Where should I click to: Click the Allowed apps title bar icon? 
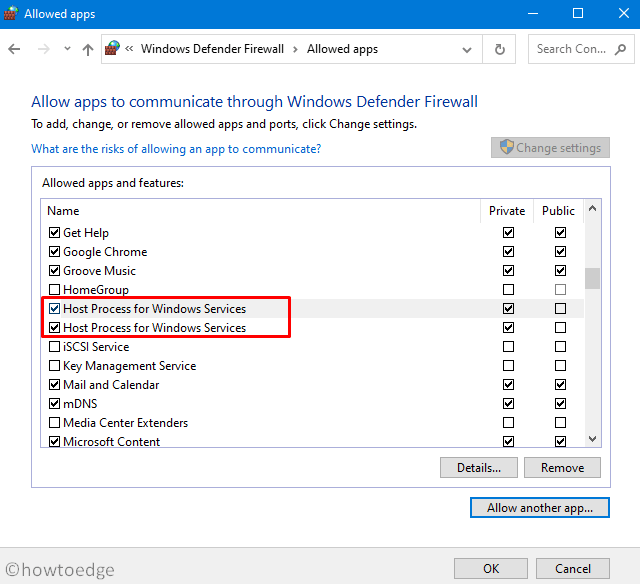coord(11,13)
